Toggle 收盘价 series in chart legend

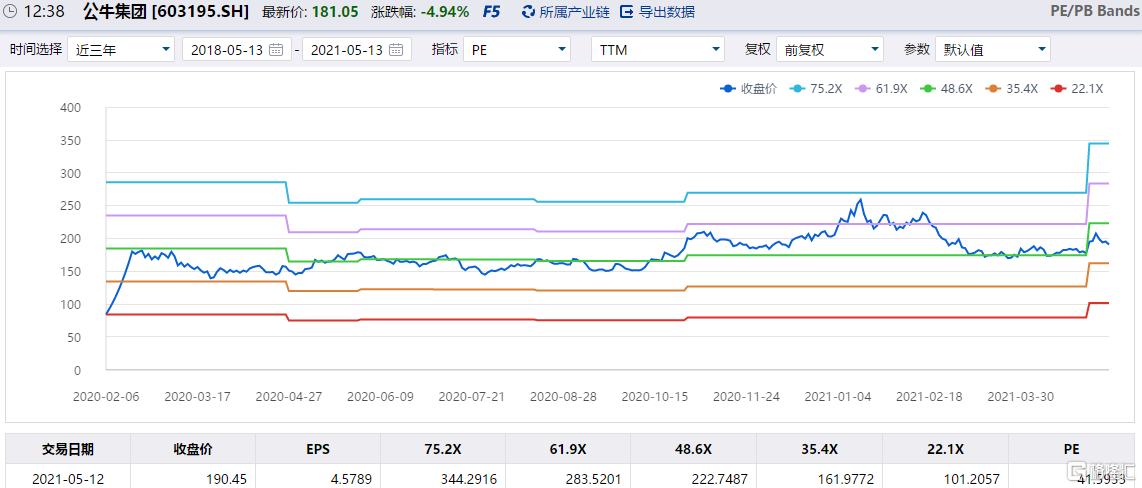pos(748,89)
